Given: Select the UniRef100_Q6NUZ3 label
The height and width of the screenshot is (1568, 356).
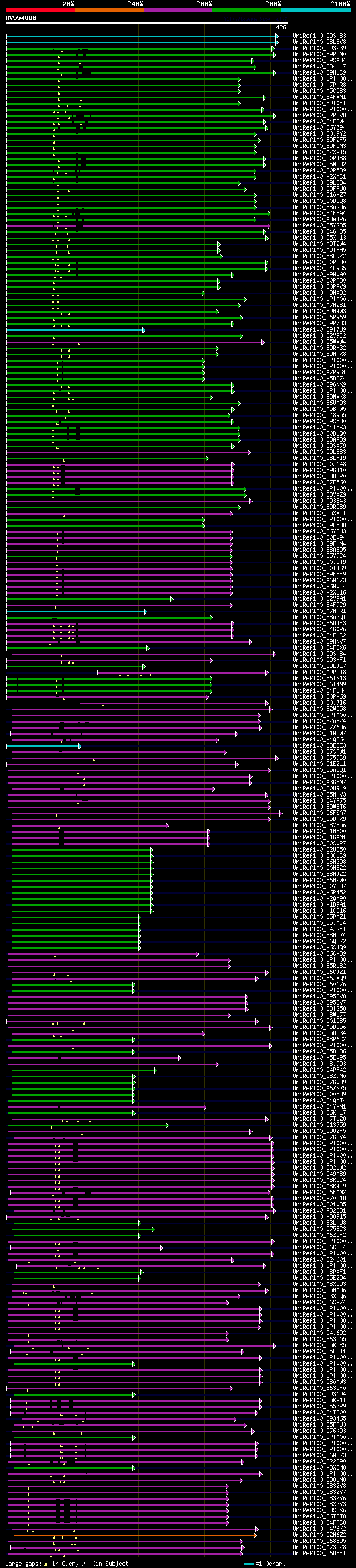Looking at the screenshot, I should point(319,1455).
